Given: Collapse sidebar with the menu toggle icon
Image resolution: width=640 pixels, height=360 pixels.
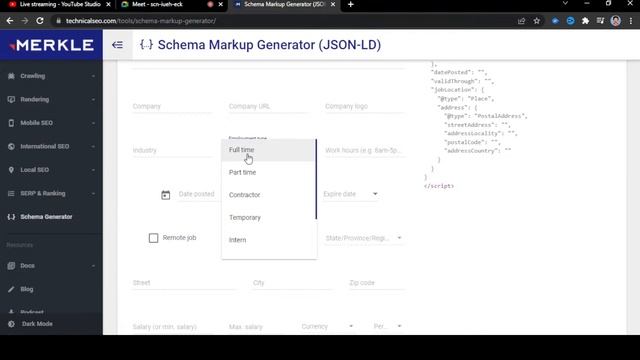Looking at the screenshot, I should pyautogui.click(x=117, y=44).
